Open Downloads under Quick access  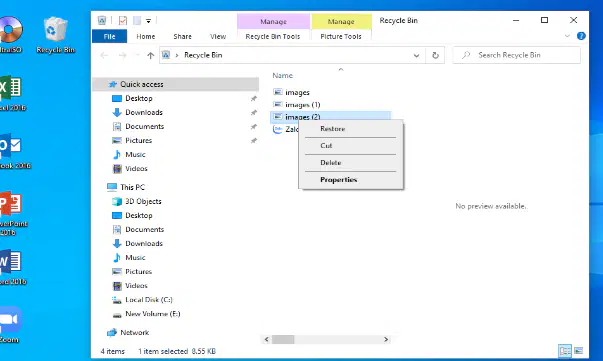click(x=143, y=112)
